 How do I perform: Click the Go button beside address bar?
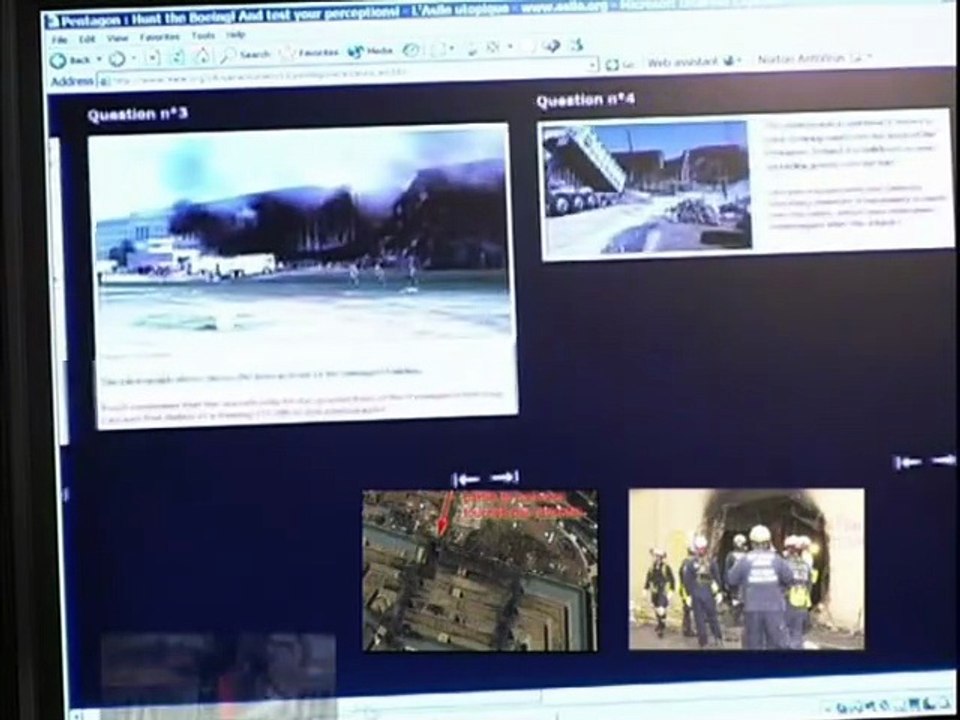(618, 64)
